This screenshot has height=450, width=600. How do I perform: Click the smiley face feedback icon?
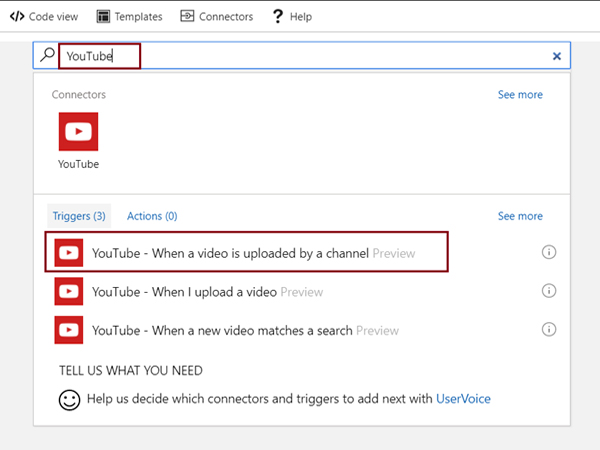(x=69, y=400)
